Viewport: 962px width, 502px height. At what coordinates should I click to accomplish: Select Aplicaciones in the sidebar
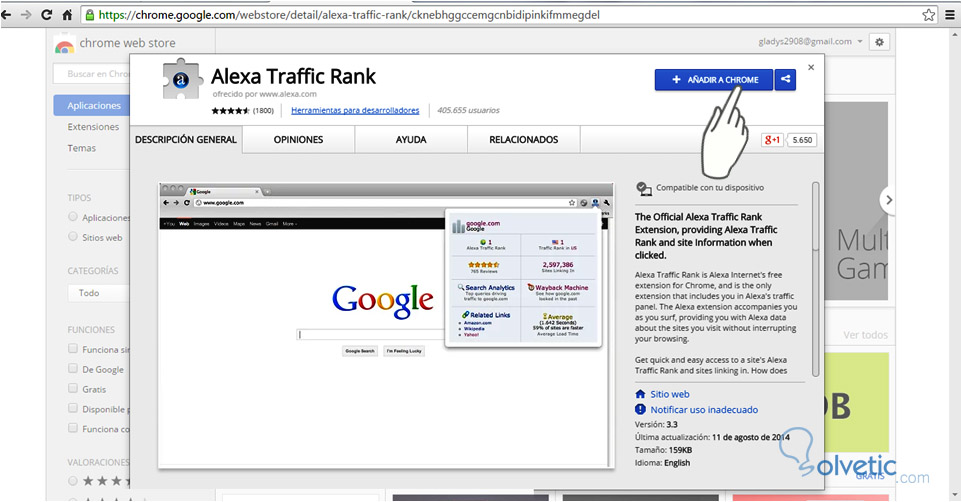tap(92, 106)
